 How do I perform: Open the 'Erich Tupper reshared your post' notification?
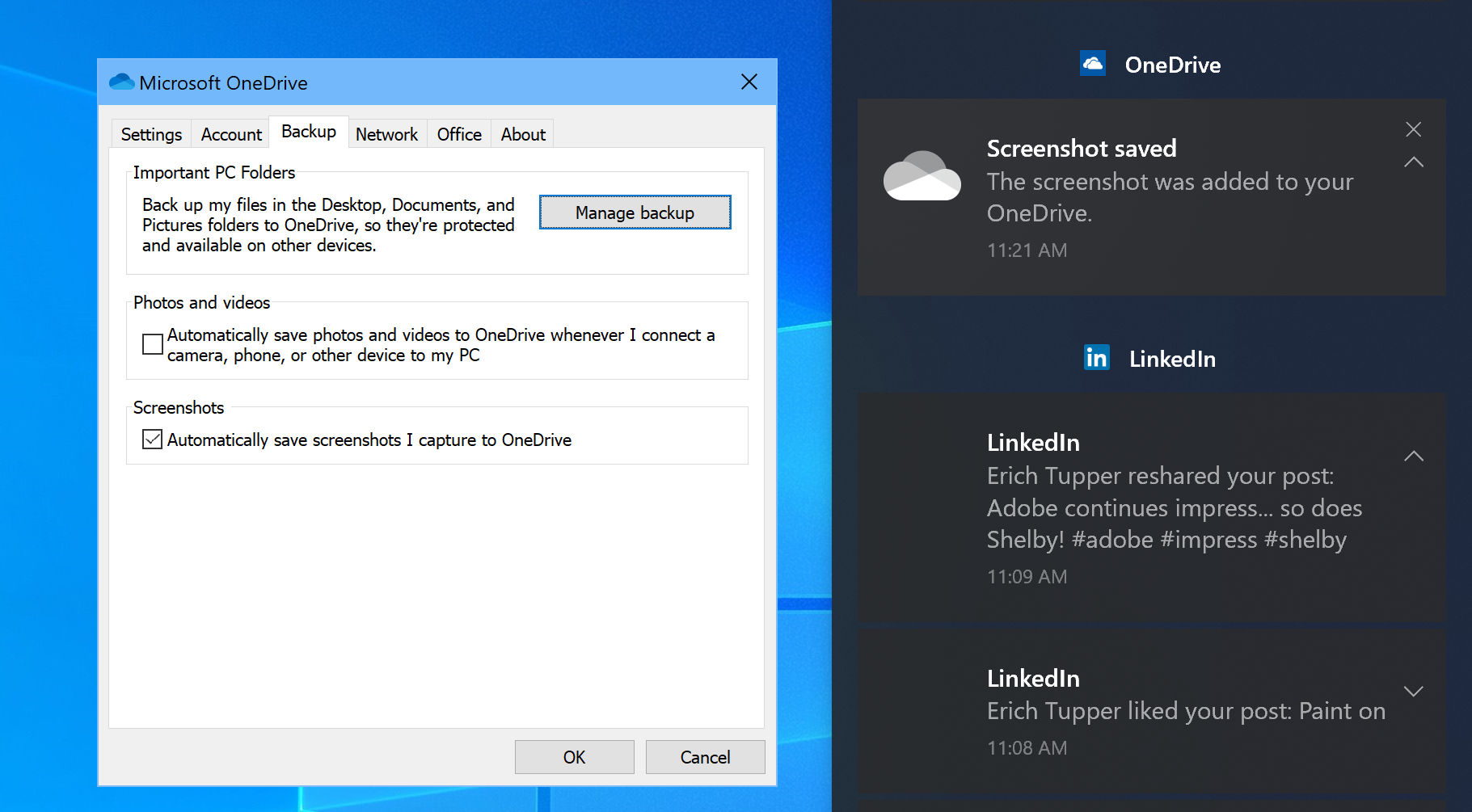click(x=1152, y=507)
